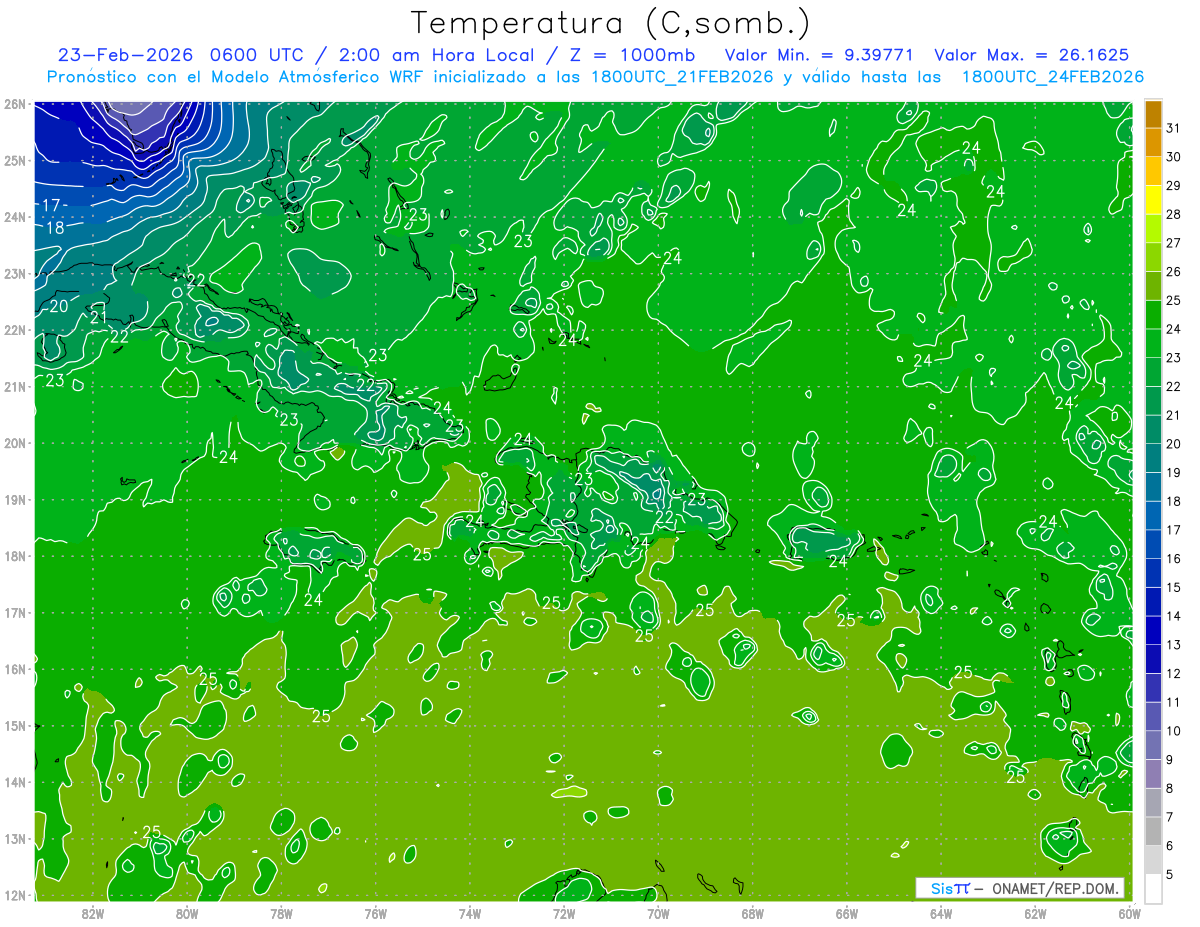Pick the teal colorbar segment between 19 and 20
Screen dimensions: 1200x927
tap(1153, 459)
